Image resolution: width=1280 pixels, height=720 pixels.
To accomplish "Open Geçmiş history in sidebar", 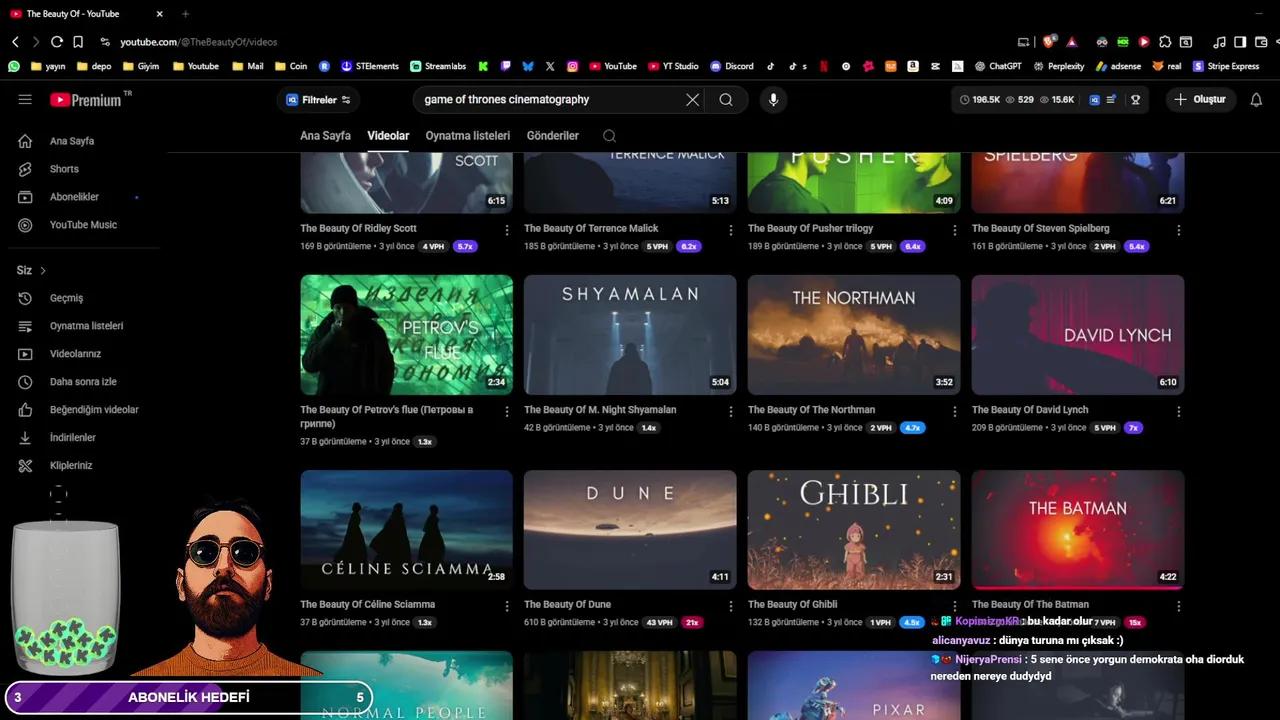I will (x=66, y=298).
